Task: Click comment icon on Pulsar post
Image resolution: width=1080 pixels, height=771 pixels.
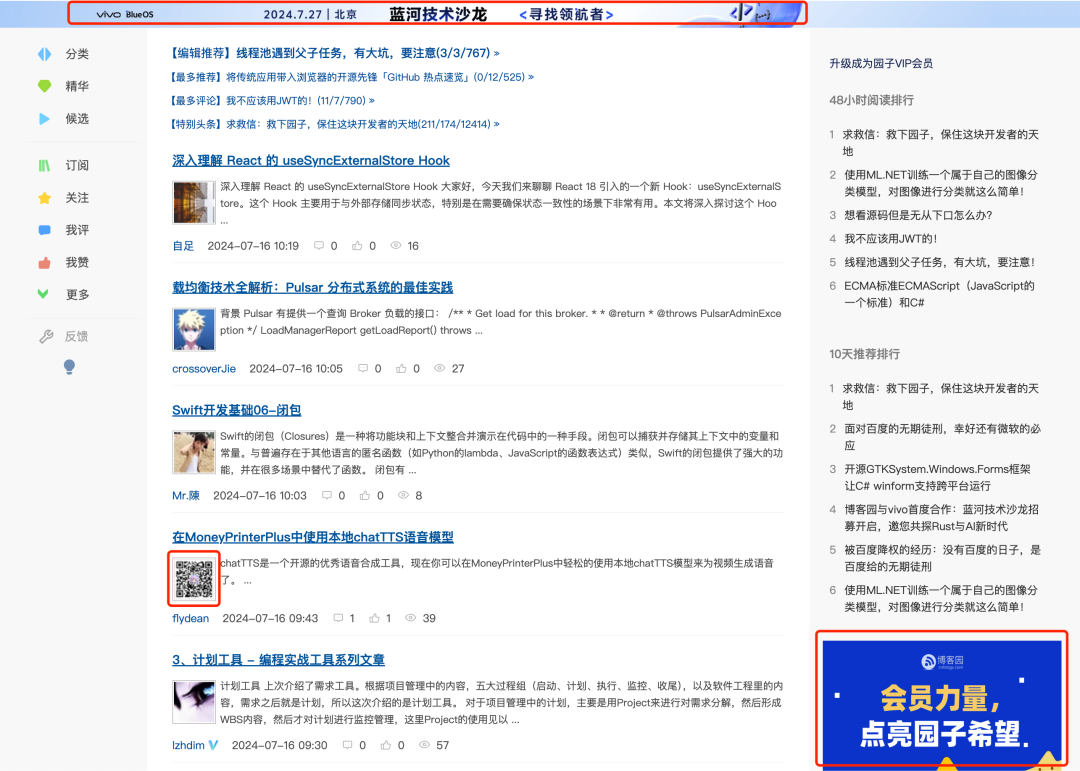Action: [362, 369]
